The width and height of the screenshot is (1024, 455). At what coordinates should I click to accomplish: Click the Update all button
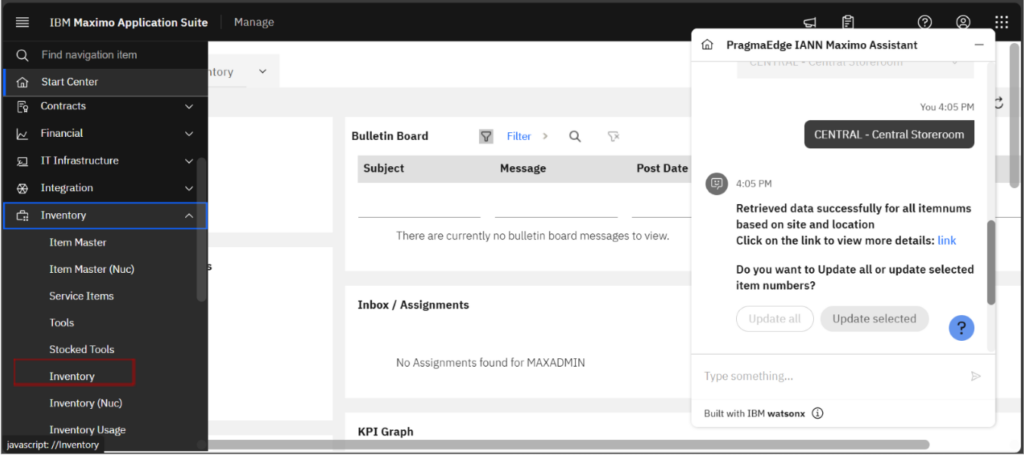(775, 319)
